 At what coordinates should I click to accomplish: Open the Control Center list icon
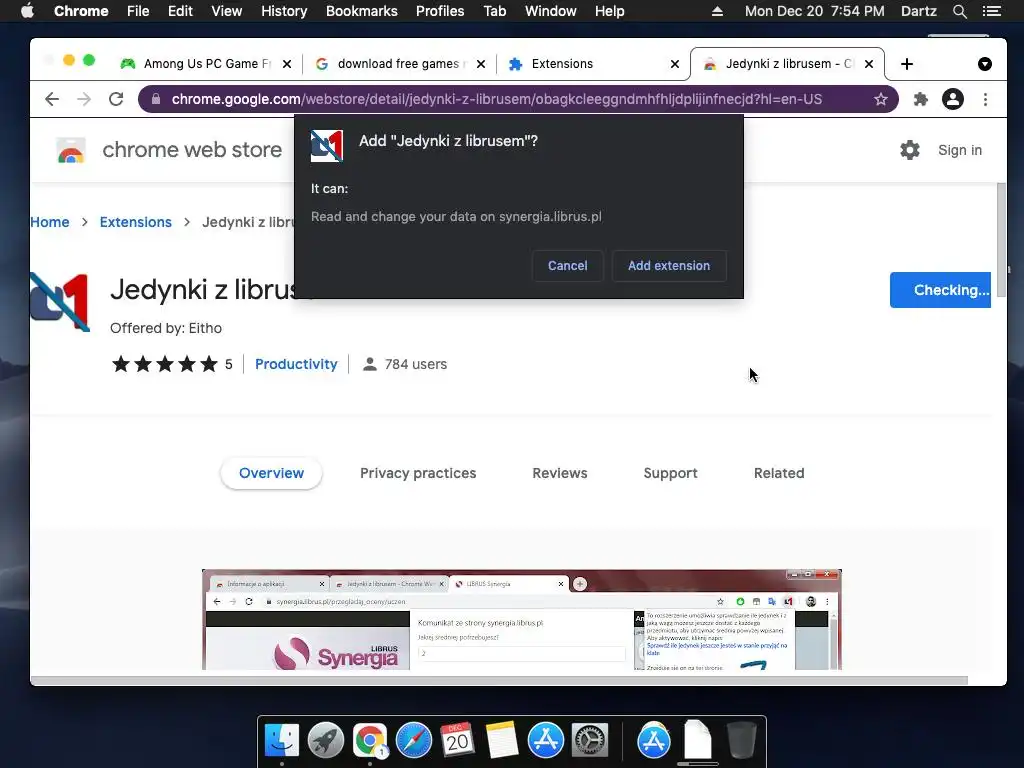[x=992, y=11]
